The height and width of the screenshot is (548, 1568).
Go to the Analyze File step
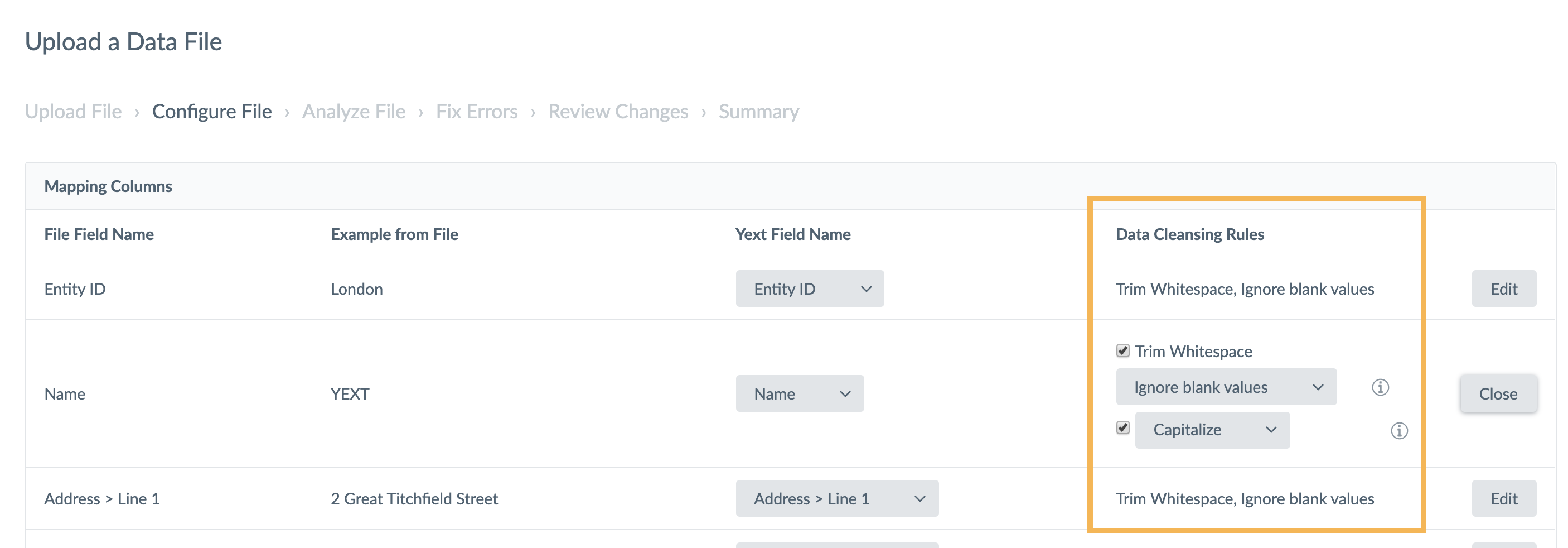click(x=354, y=112)
